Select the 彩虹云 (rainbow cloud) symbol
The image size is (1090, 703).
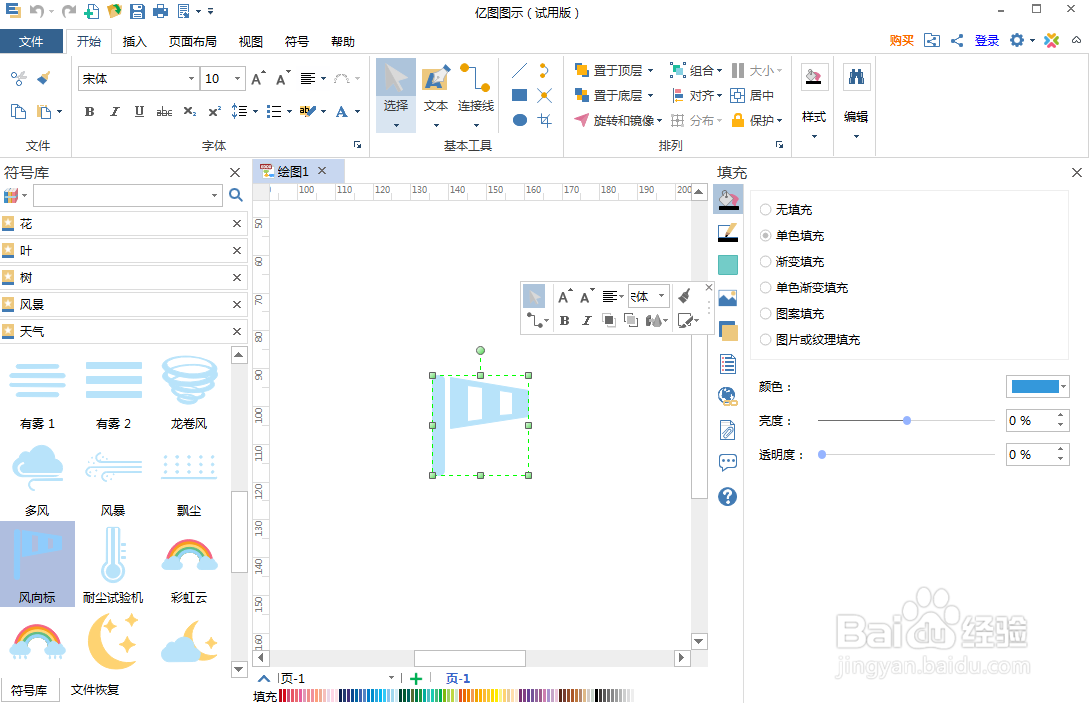click(x=189, y=553)
